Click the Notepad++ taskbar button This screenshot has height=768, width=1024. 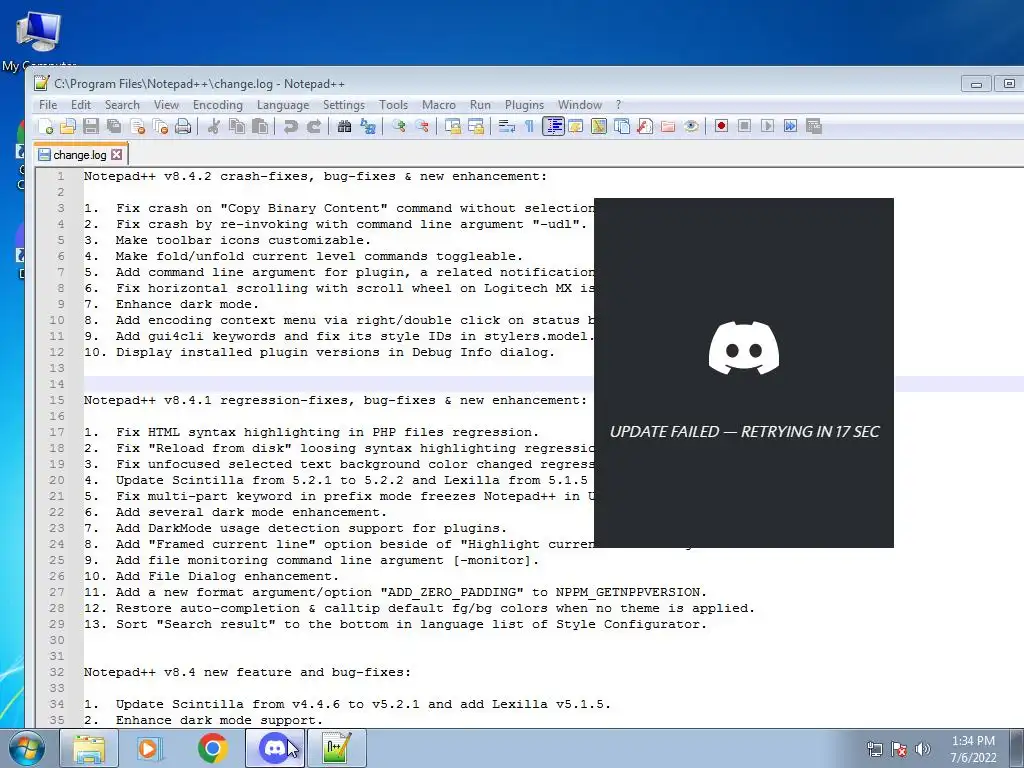(x=336, y=748)
